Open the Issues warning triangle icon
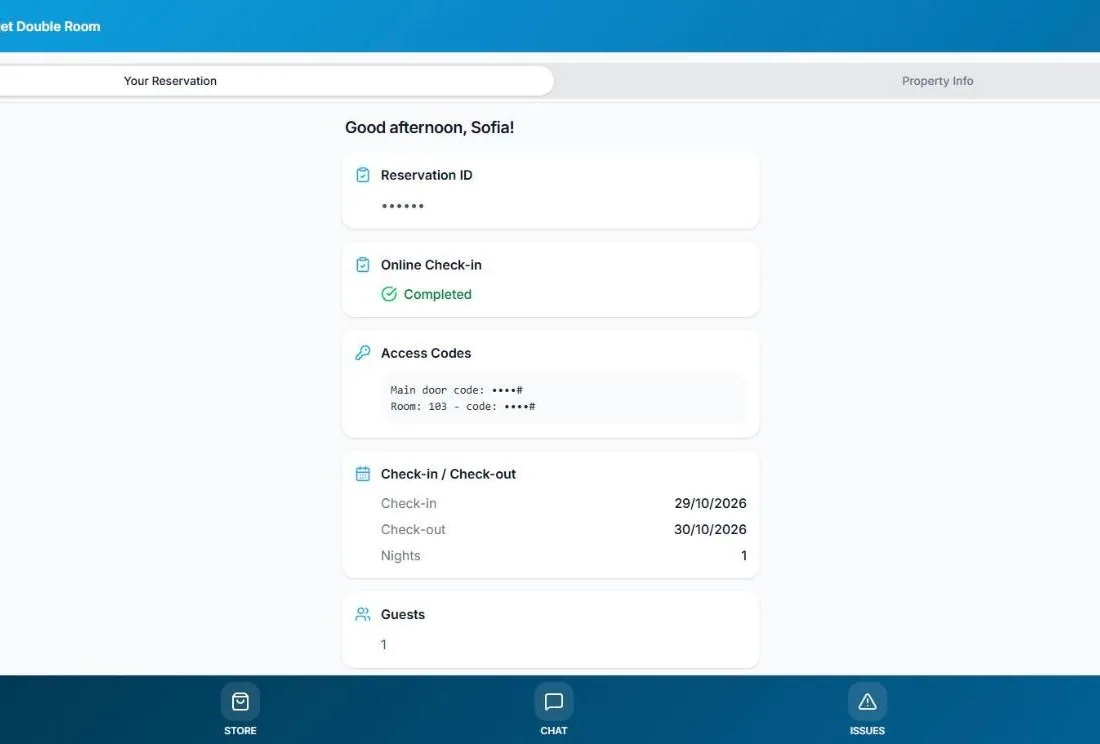1100x744 pixels. (867, 701)
